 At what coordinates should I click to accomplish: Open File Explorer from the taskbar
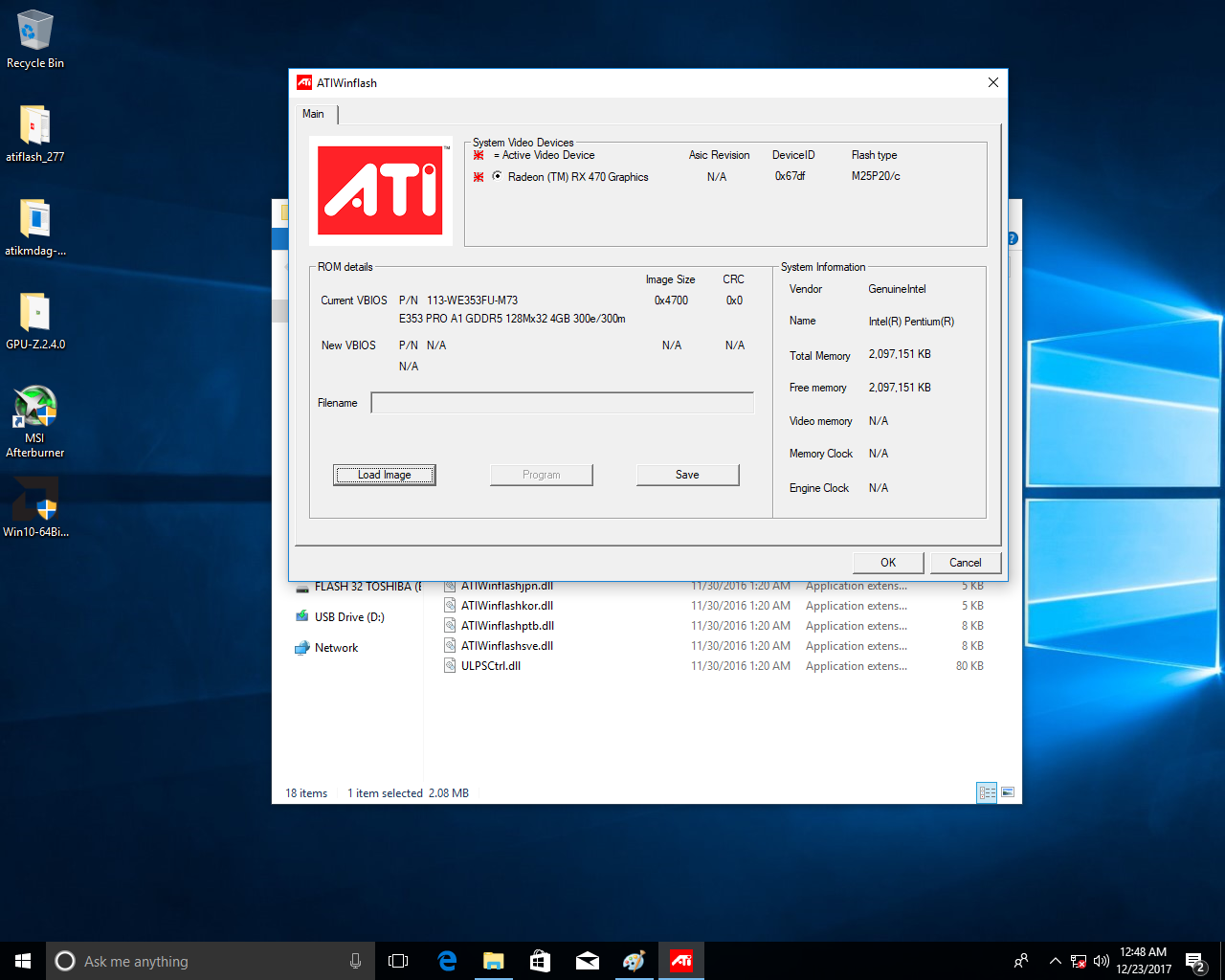[x=494, y=961]
